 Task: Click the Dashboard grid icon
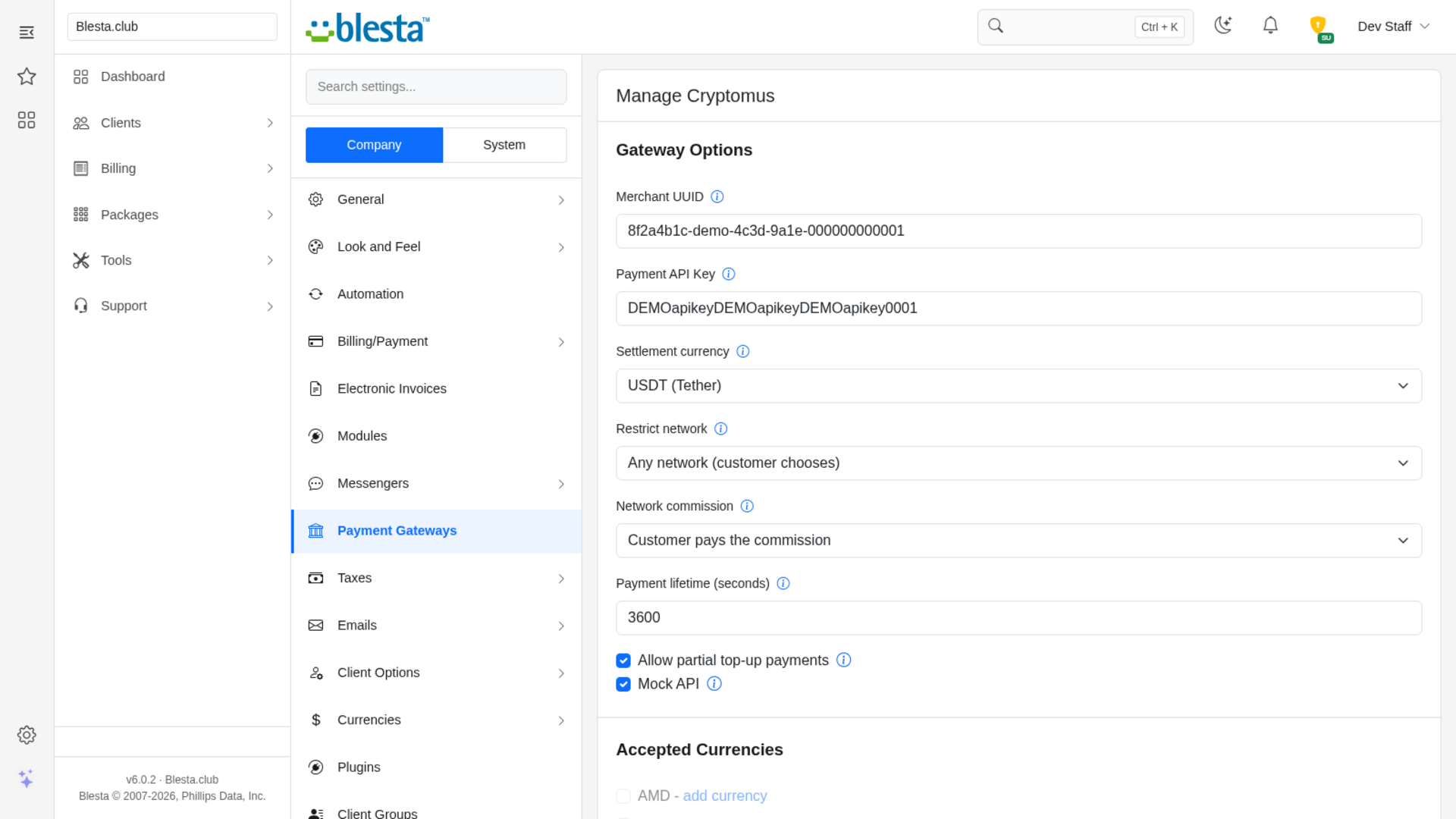[x=81, y=77]
